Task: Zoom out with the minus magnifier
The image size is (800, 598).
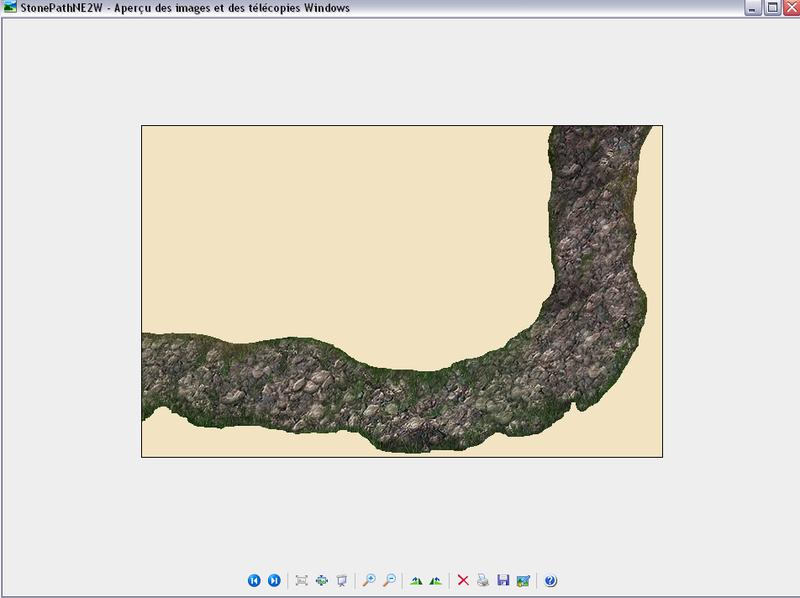Action: (x=389, y=580)
